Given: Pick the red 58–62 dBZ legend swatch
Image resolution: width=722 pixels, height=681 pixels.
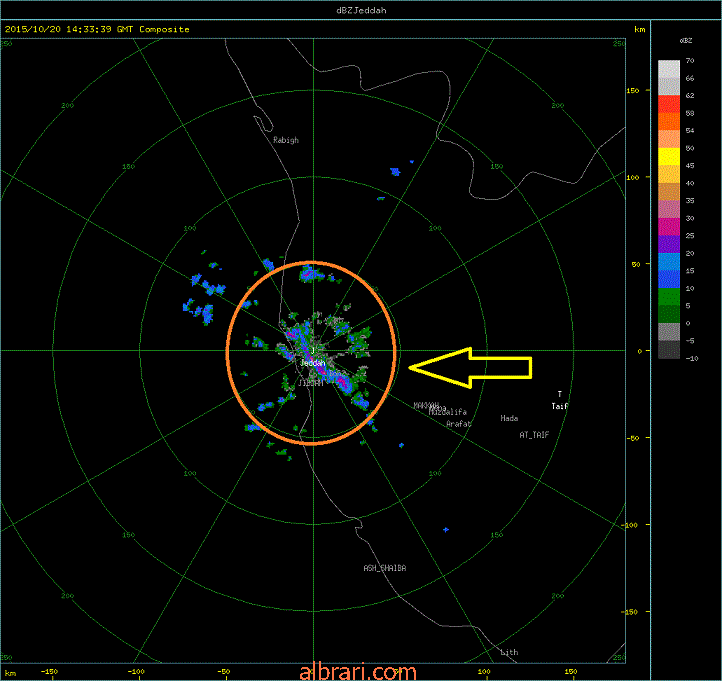Looking at the screenshot, I should tap(669, 104).
